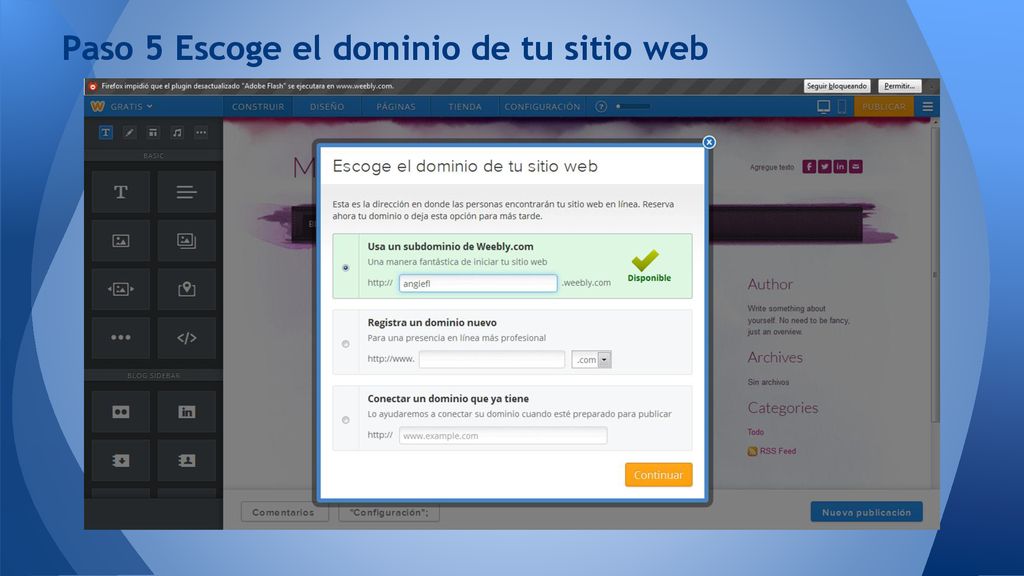Select Registra un dominio nuevo radio
This screenshot has height=576, width=1024.
345,344
